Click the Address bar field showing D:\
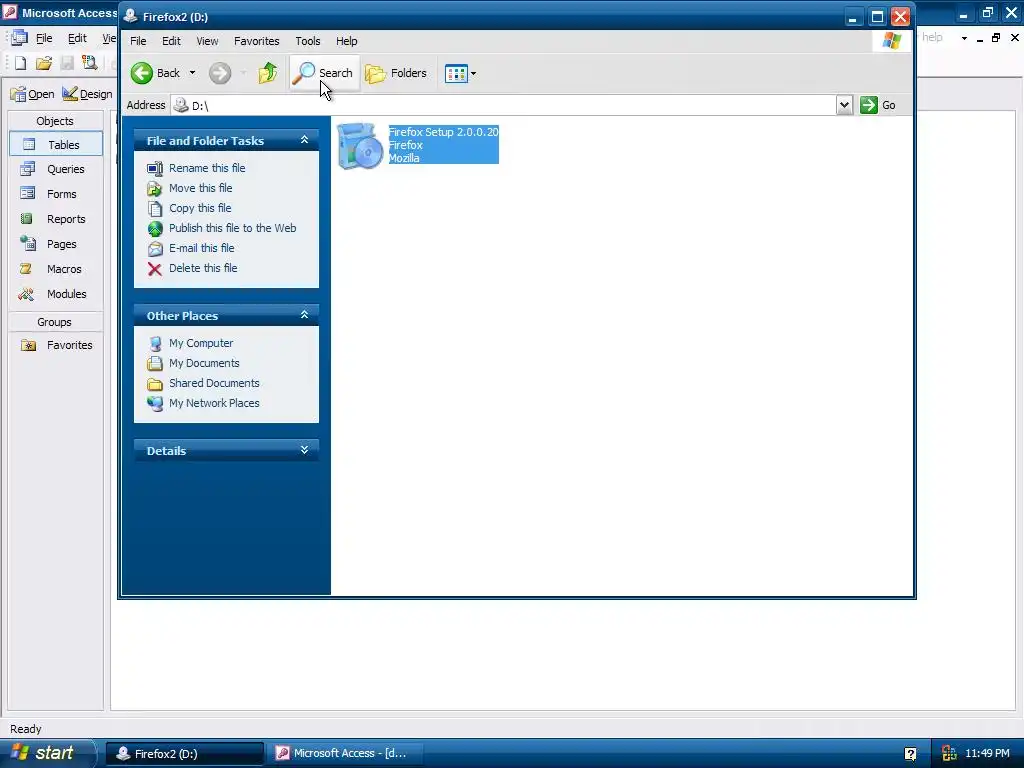The width and height of the screenshot is (1024, 768). pyautogui.click(x=503, y=105)
